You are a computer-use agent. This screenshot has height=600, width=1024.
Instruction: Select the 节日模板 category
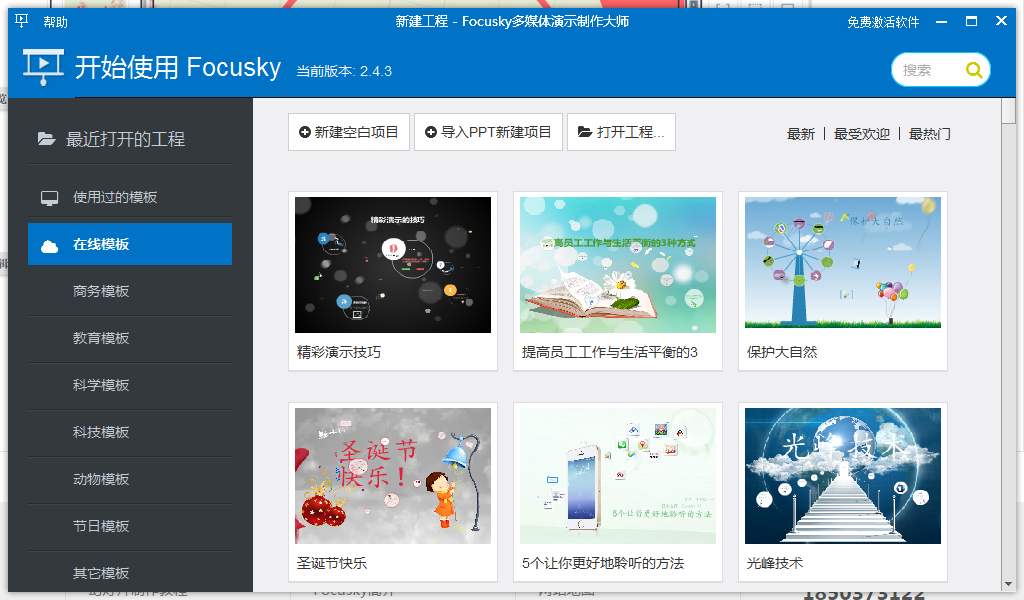[x=100, y=526]
